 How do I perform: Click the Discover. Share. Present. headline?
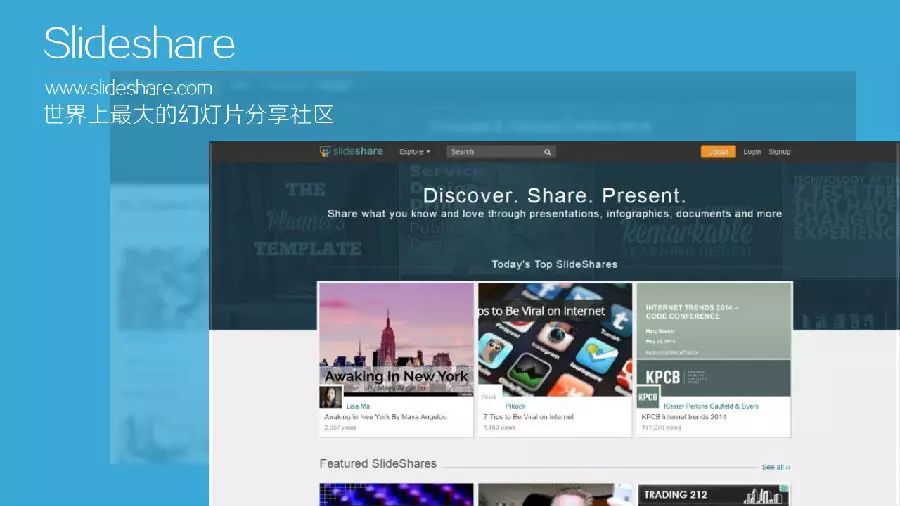click(554, 196)
